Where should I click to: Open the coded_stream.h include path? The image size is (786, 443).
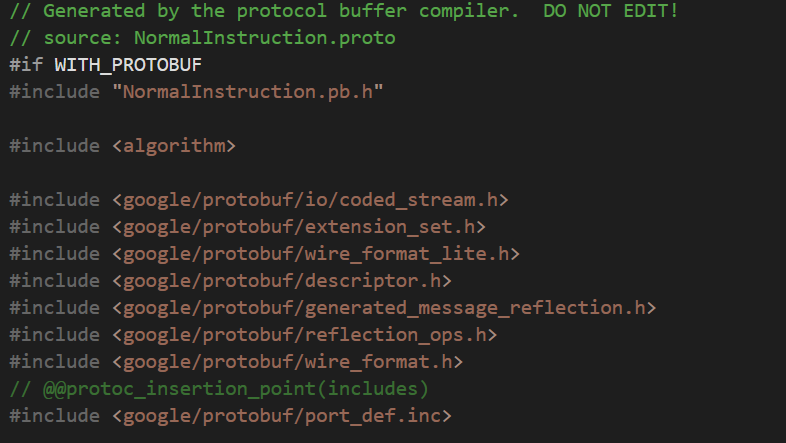[310, 200]
